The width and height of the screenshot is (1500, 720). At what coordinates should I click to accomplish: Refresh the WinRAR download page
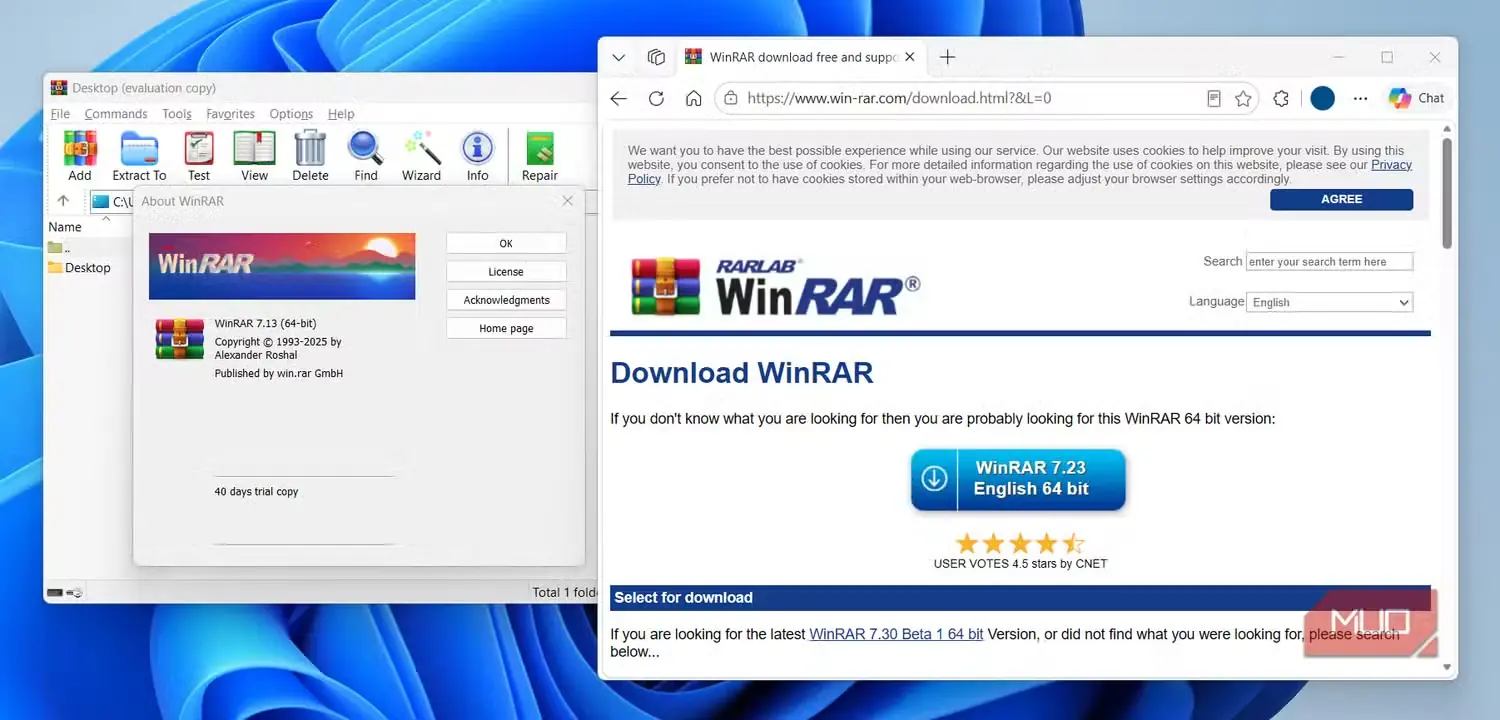click(656, 98)
